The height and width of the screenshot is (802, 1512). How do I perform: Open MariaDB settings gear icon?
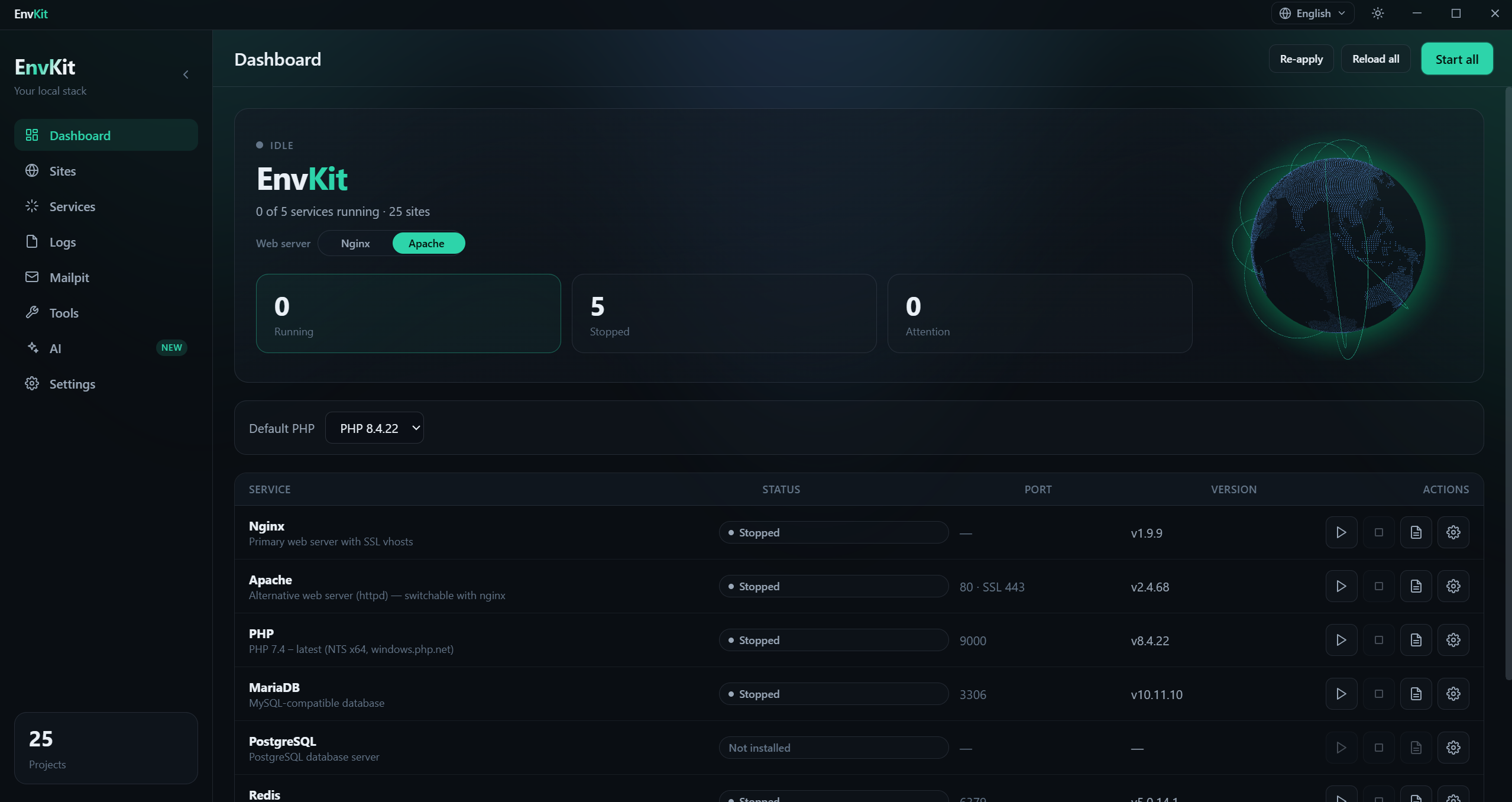(1453, 694)
